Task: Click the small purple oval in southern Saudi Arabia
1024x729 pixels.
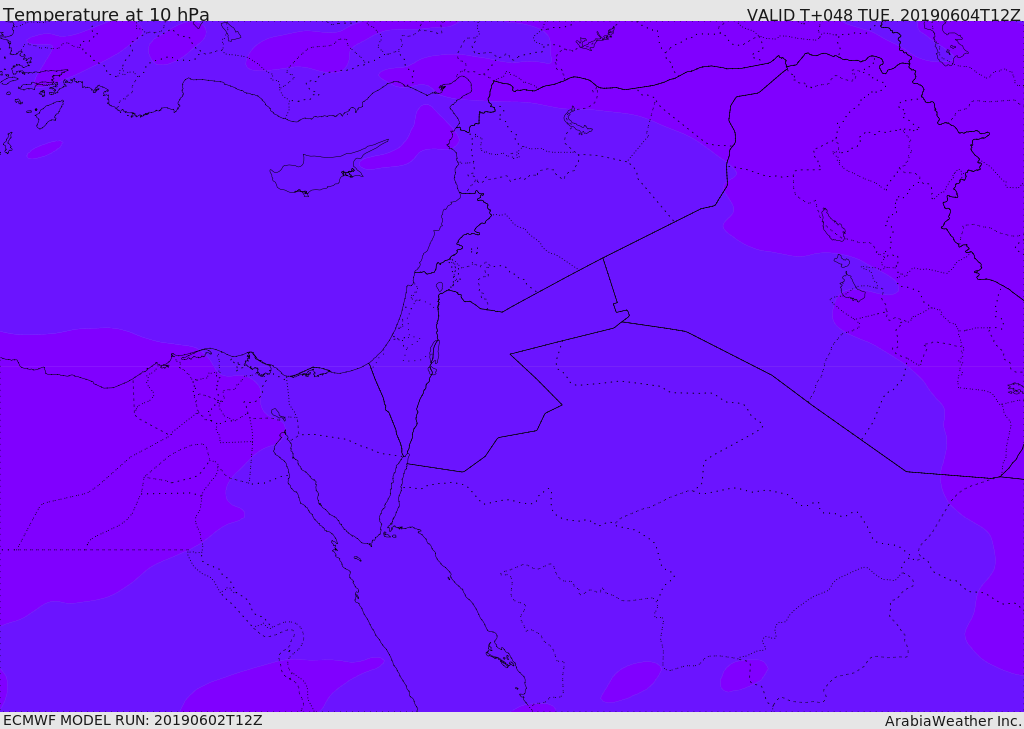Action: [x=631, y=681]
